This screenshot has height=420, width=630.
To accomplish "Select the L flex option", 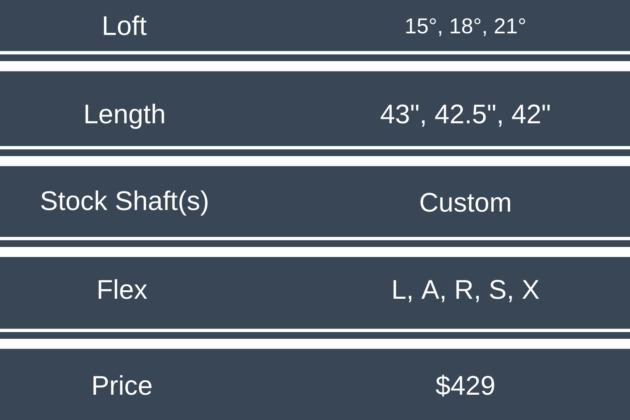I will point(399,290).
